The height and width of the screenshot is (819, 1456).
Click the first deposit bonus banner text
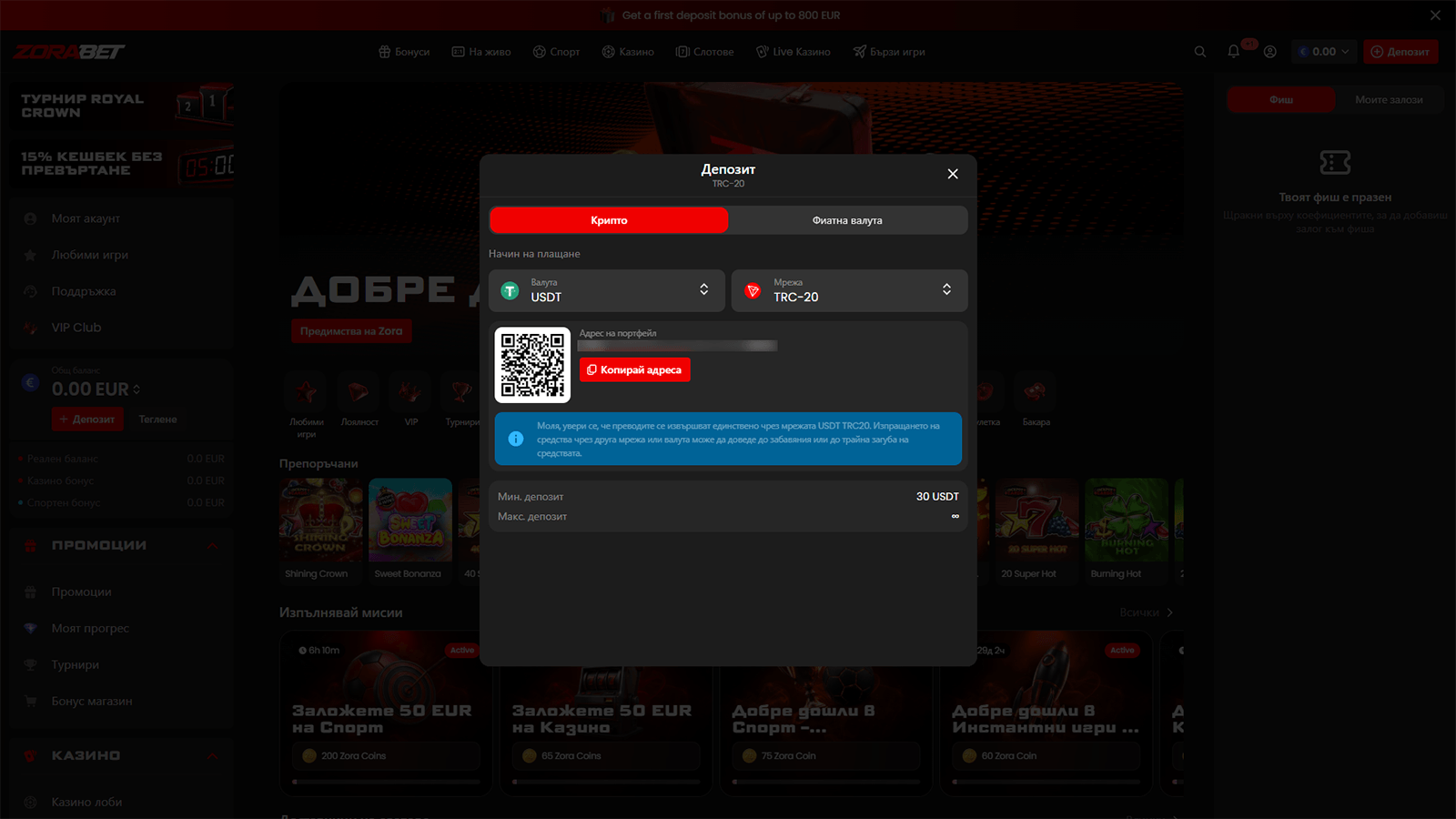coord(731,15)
